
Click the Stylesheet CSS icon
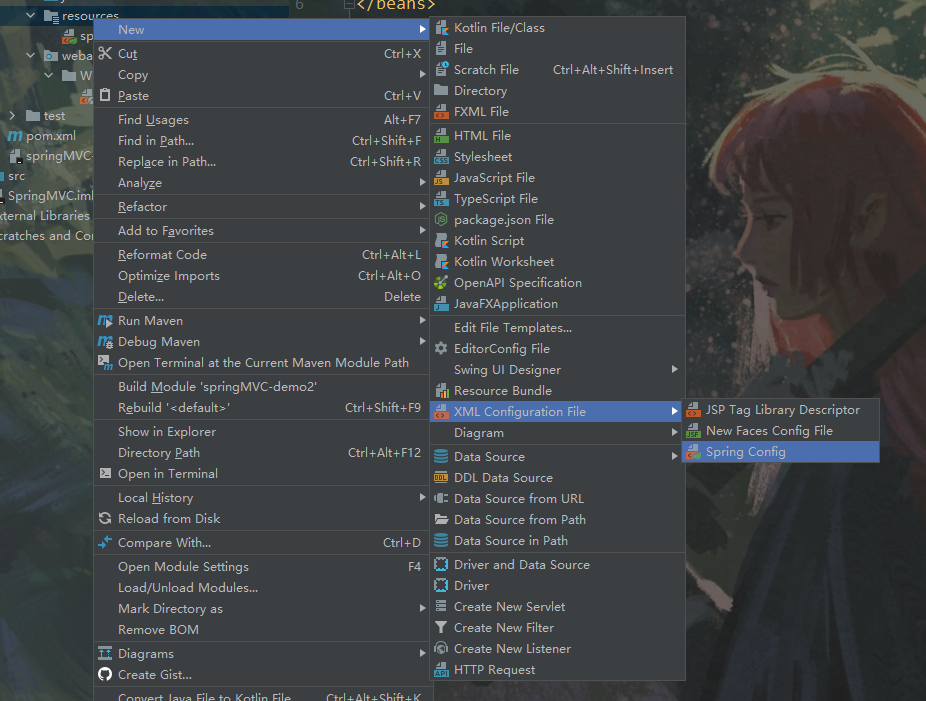pyautogui.click(x=441, y=157)
